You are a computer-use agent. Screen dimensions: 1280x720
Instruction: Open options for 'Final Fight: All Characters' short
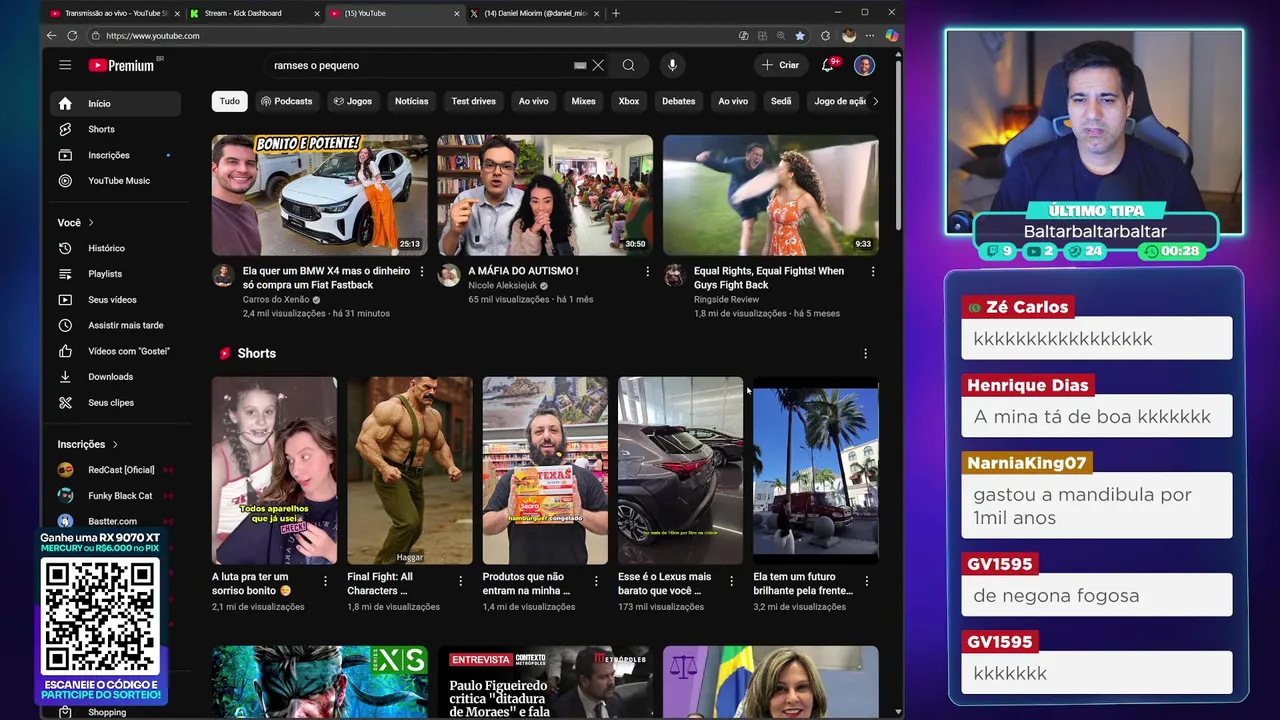460,581
